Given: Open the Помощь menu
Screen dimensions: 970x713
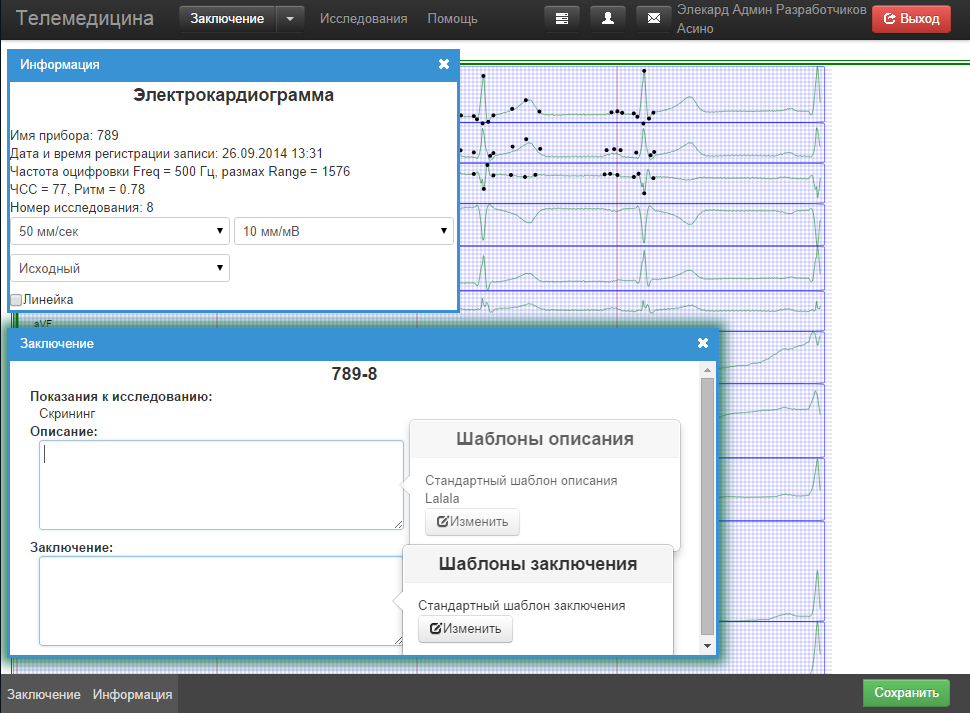Looking at the screenshot, I should coord(452,19).
